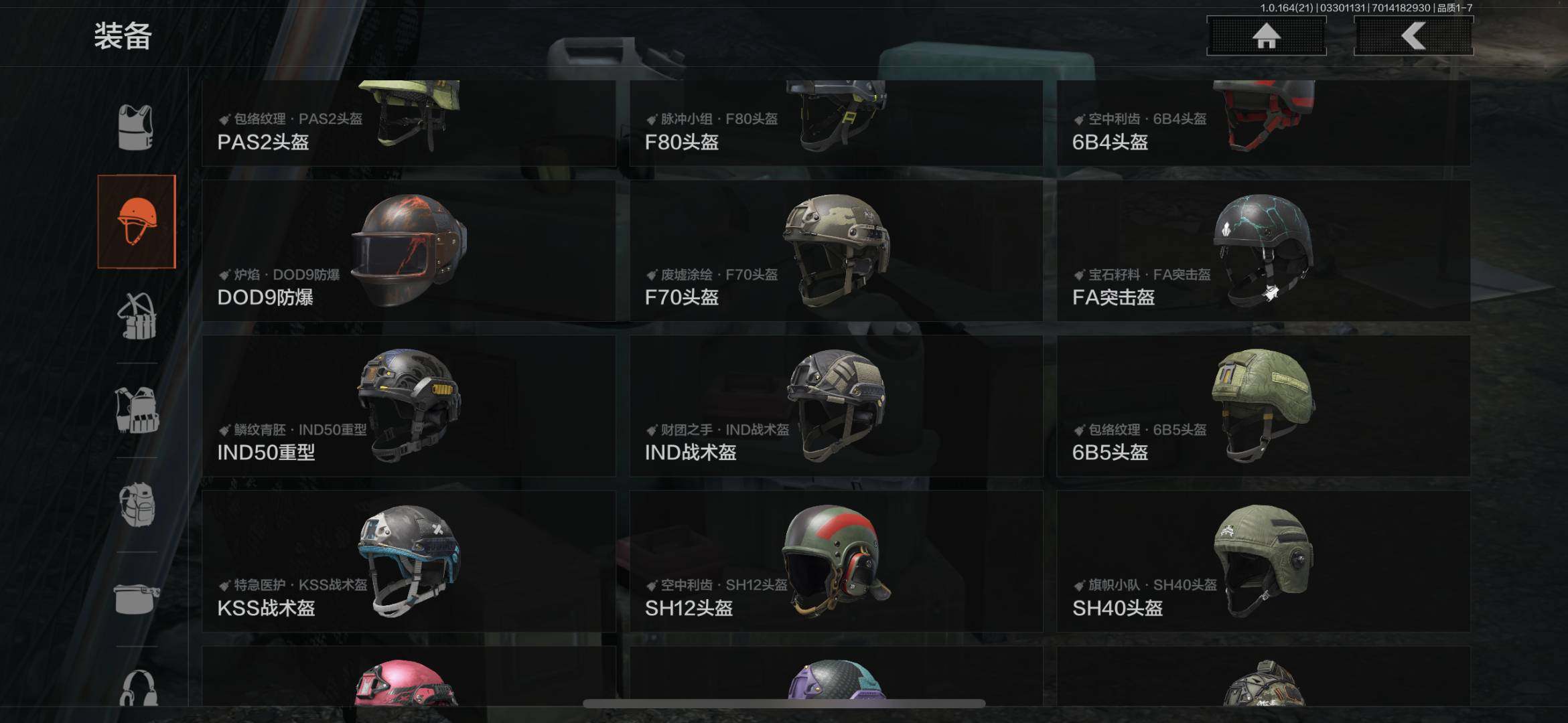
Task: Open the headset category icon
Action: click(138, 688)
